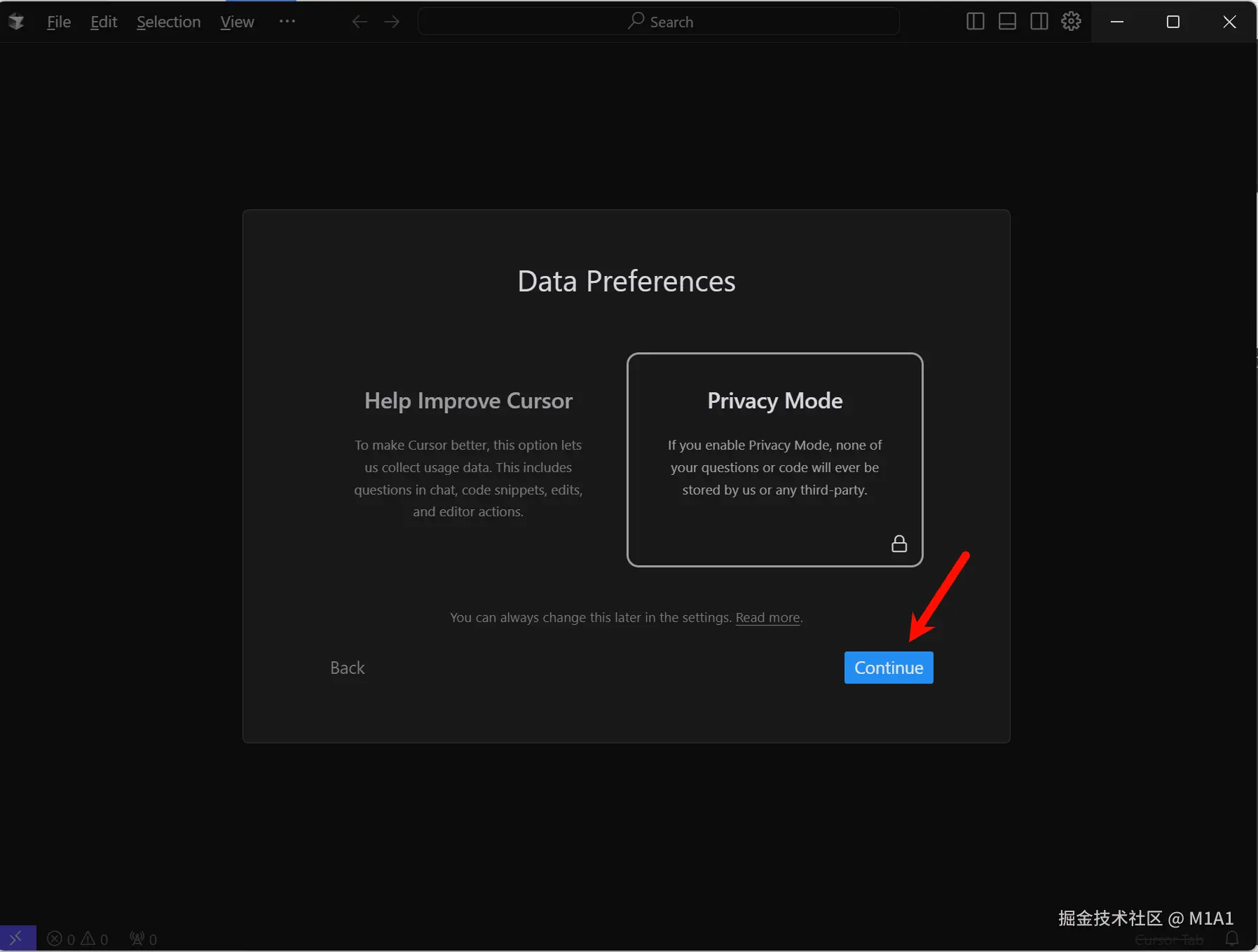Open notifications bell in status bar
The height and width of the screenshot is (952, 1258).
tap(1231, 939)
